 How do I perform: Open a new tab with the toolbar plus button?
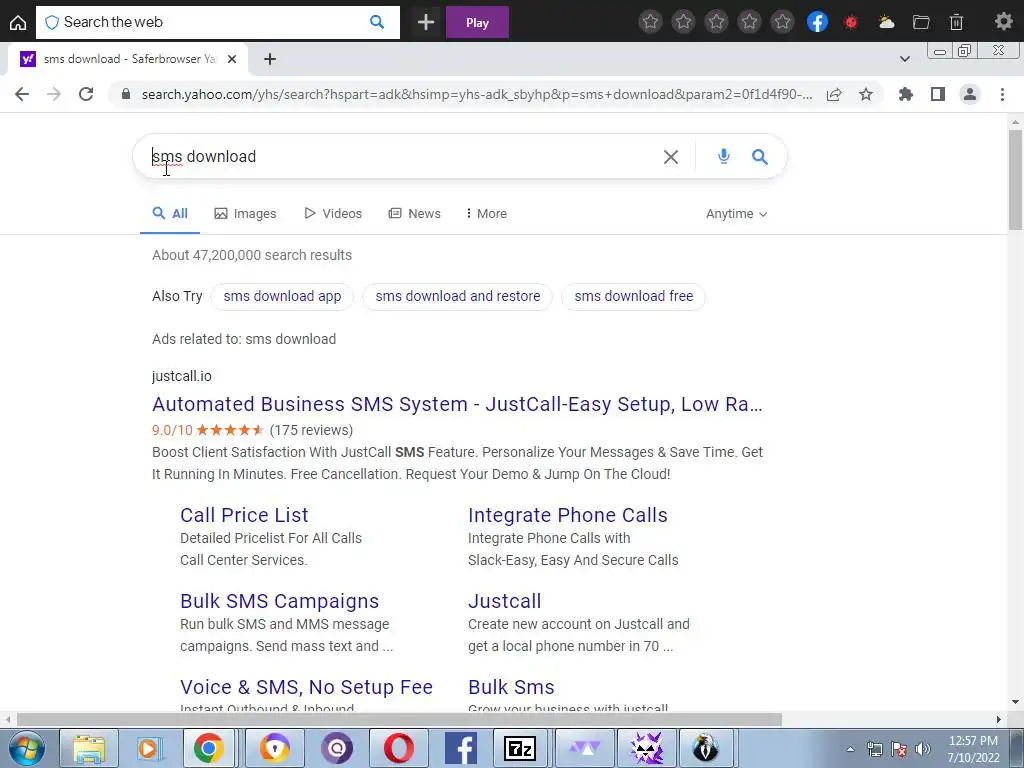point(426,22)
